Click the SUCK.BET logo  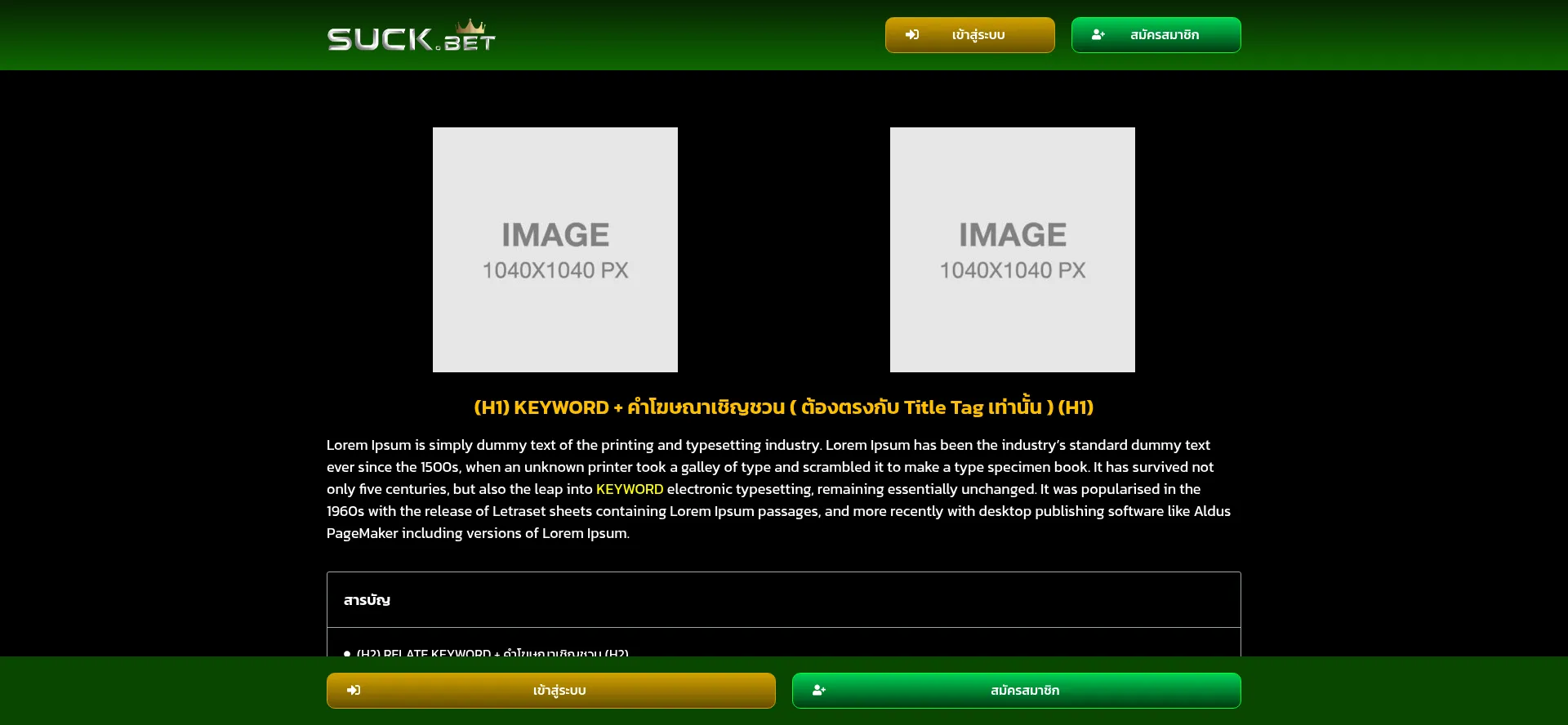(412, 35)
